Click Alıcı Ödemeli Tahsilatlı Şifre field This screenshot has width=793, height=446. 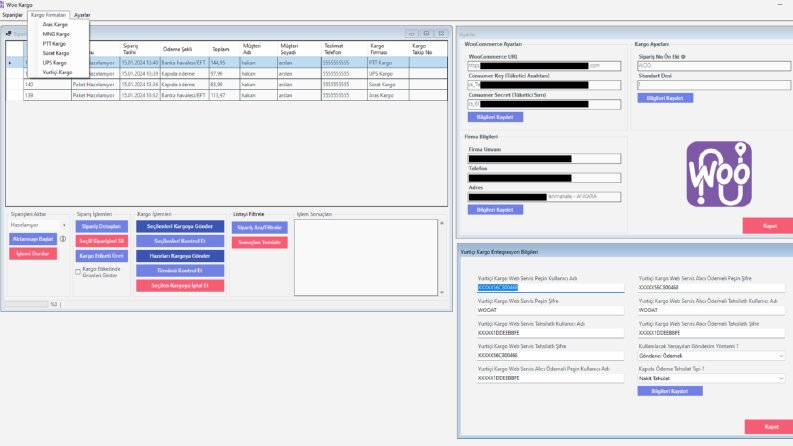coord(711,333)
